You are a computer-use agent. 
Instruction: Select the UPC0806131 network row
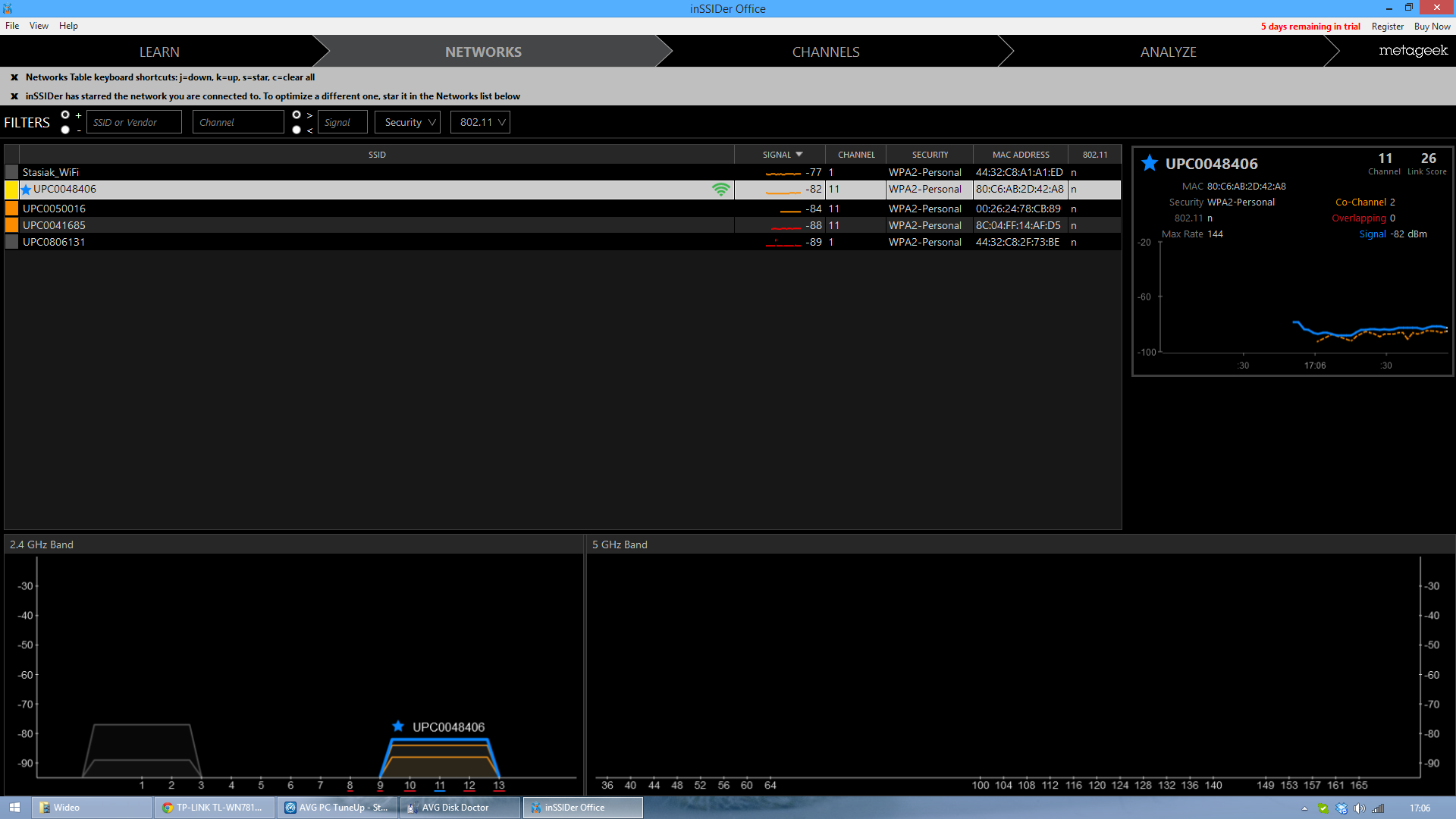563,242
